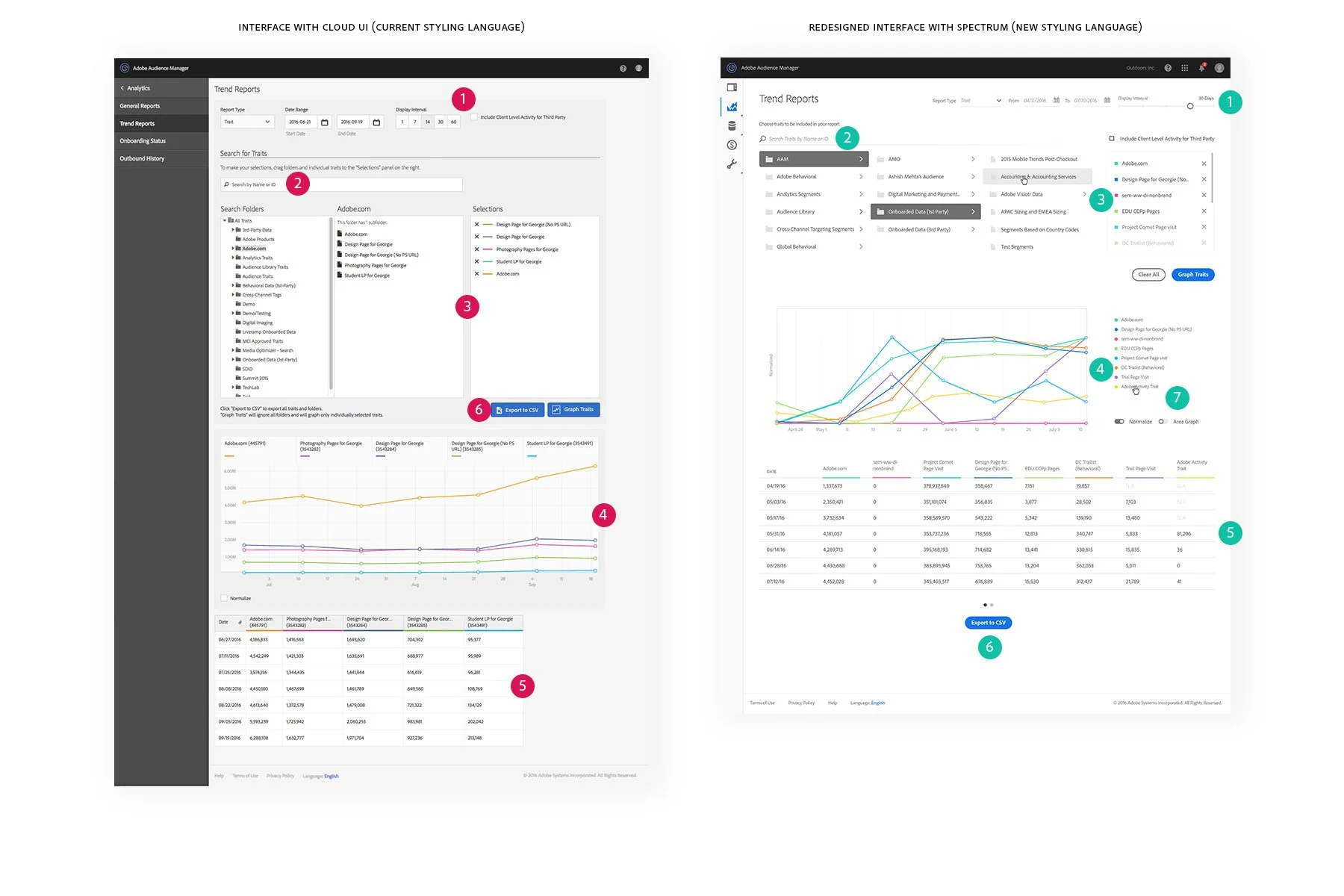Open notifications bell in the Spectrum header
Viewport: 1344px width, 896px height.
click(1202, 68)
